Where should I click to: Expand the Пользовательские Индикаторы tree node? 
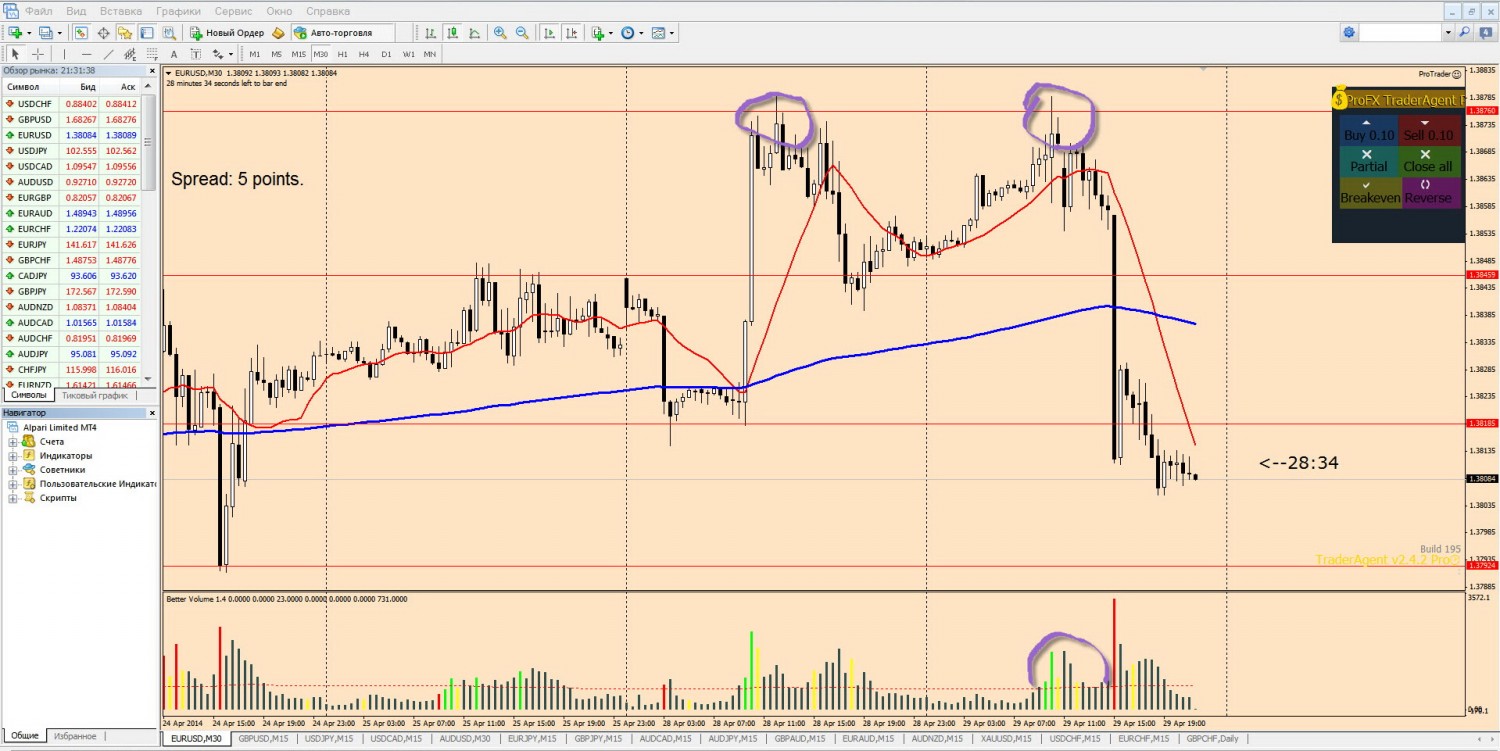pos(13,483)
